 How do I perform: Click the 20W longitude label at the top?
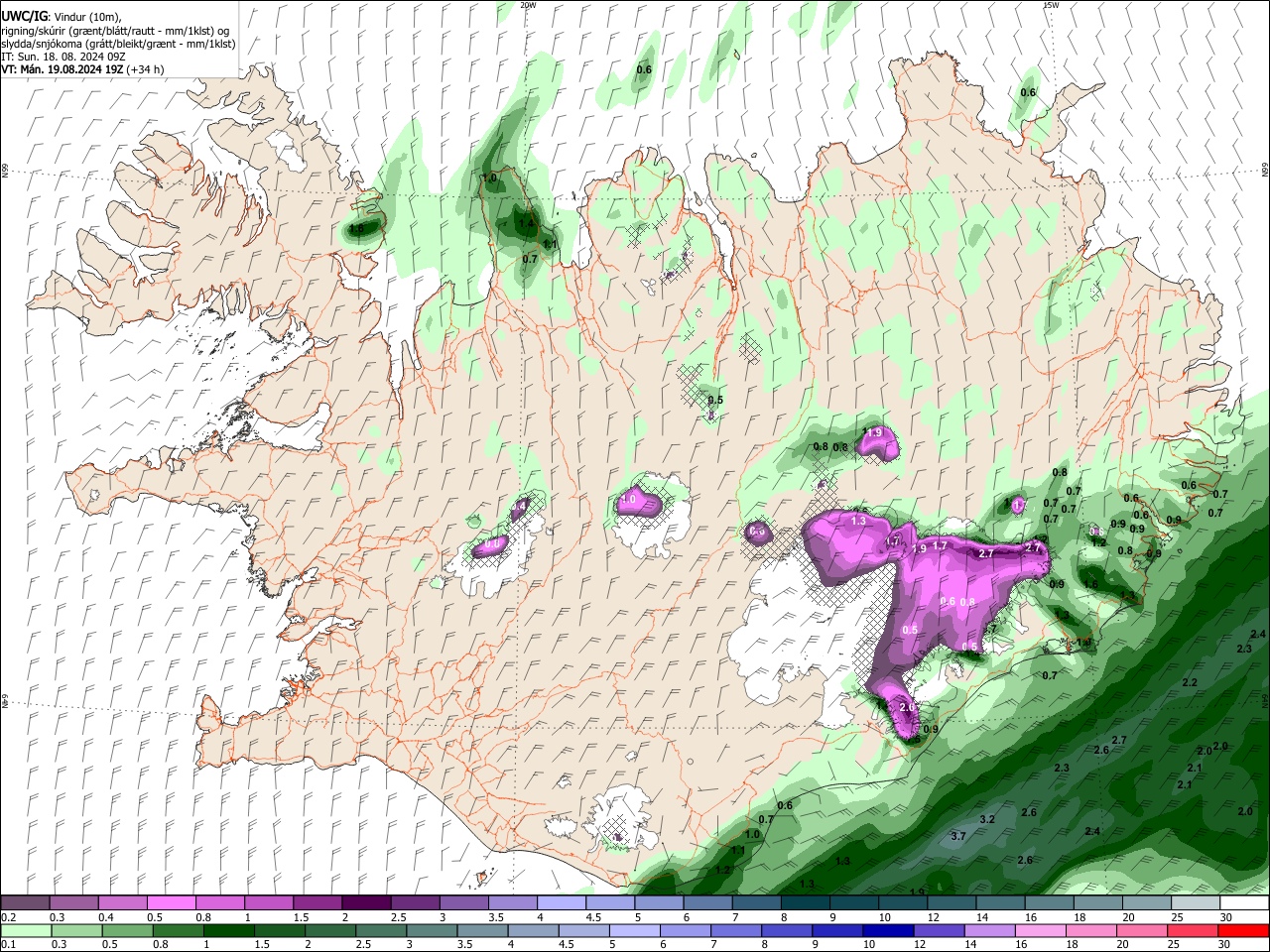pos(528,5)
